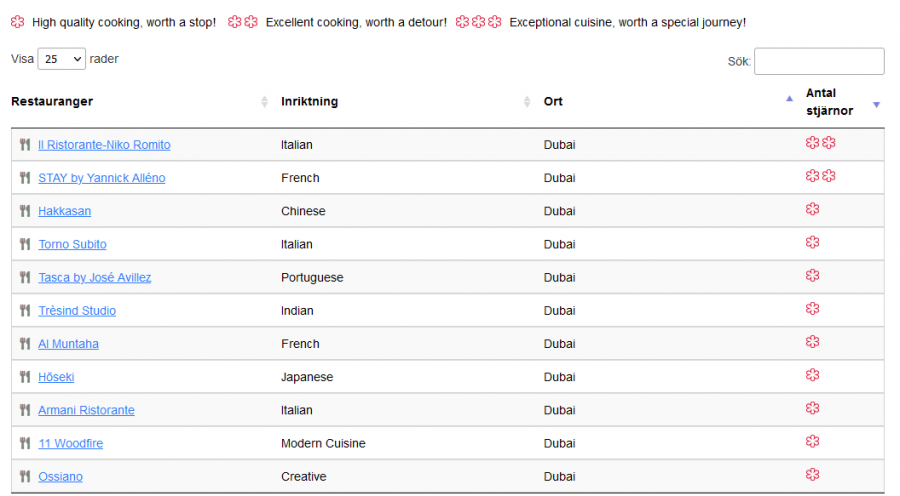
Task: Click fork-knife icon beside Hakkasan
Action: coord(25,211)
